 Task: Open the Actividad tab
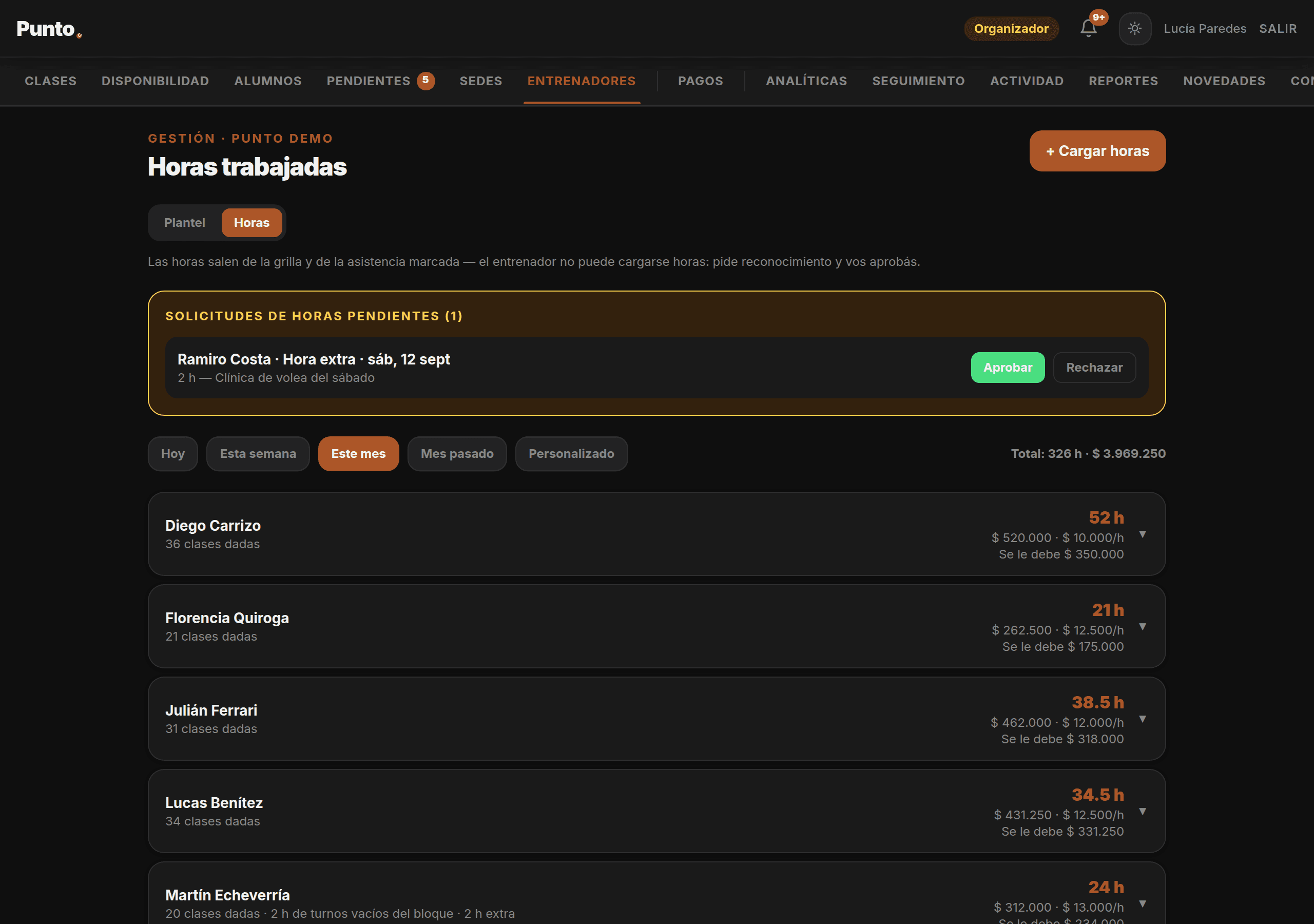click(x=1027, y=81)
